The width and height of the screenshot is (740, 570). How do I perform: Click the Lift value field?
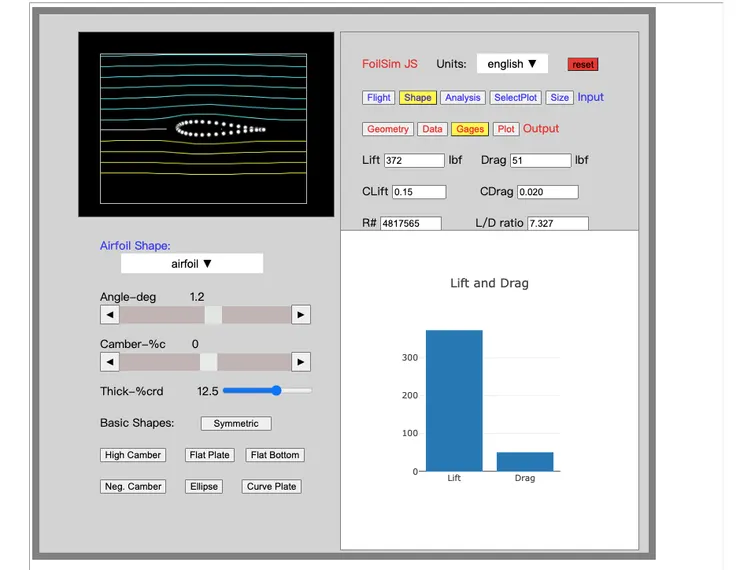point(414,160)
